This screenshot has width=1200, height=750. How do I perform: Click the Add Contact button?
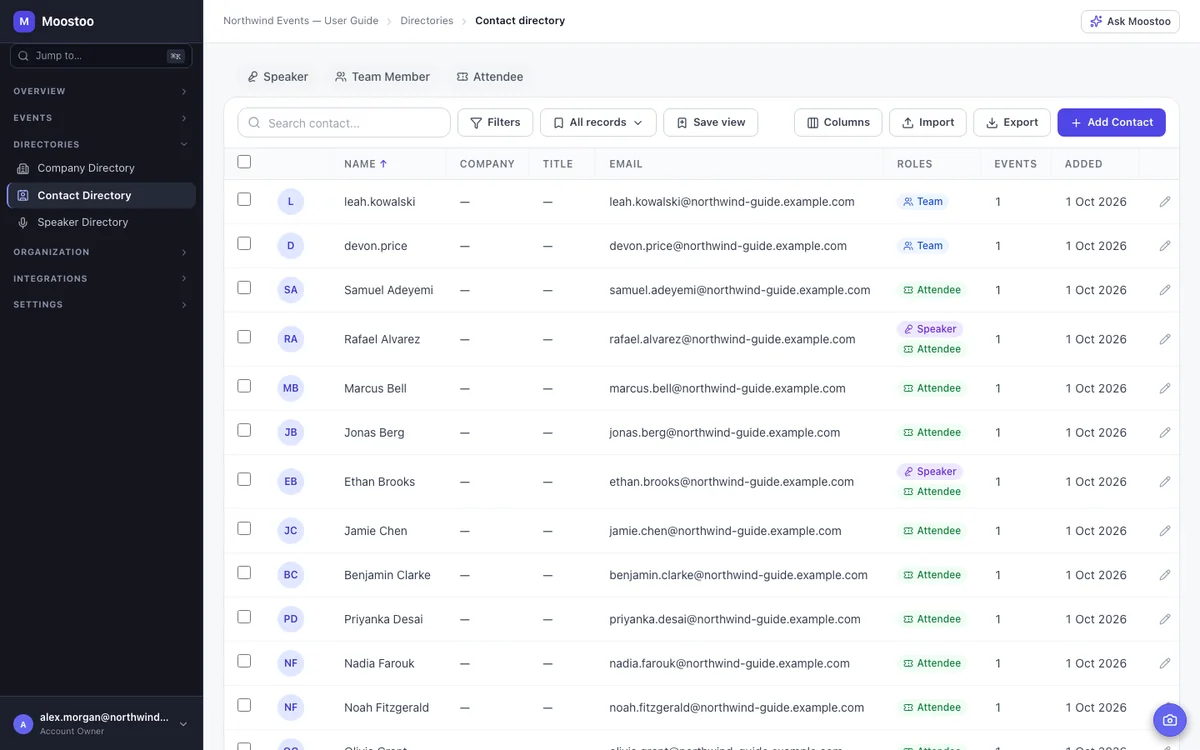[x=1111, y=122]
